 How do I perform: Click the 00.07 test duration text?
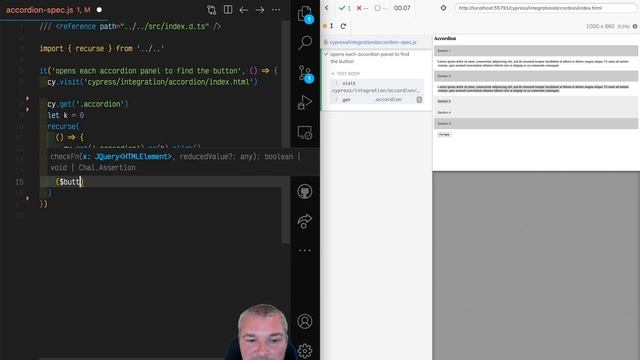[402, 8]
